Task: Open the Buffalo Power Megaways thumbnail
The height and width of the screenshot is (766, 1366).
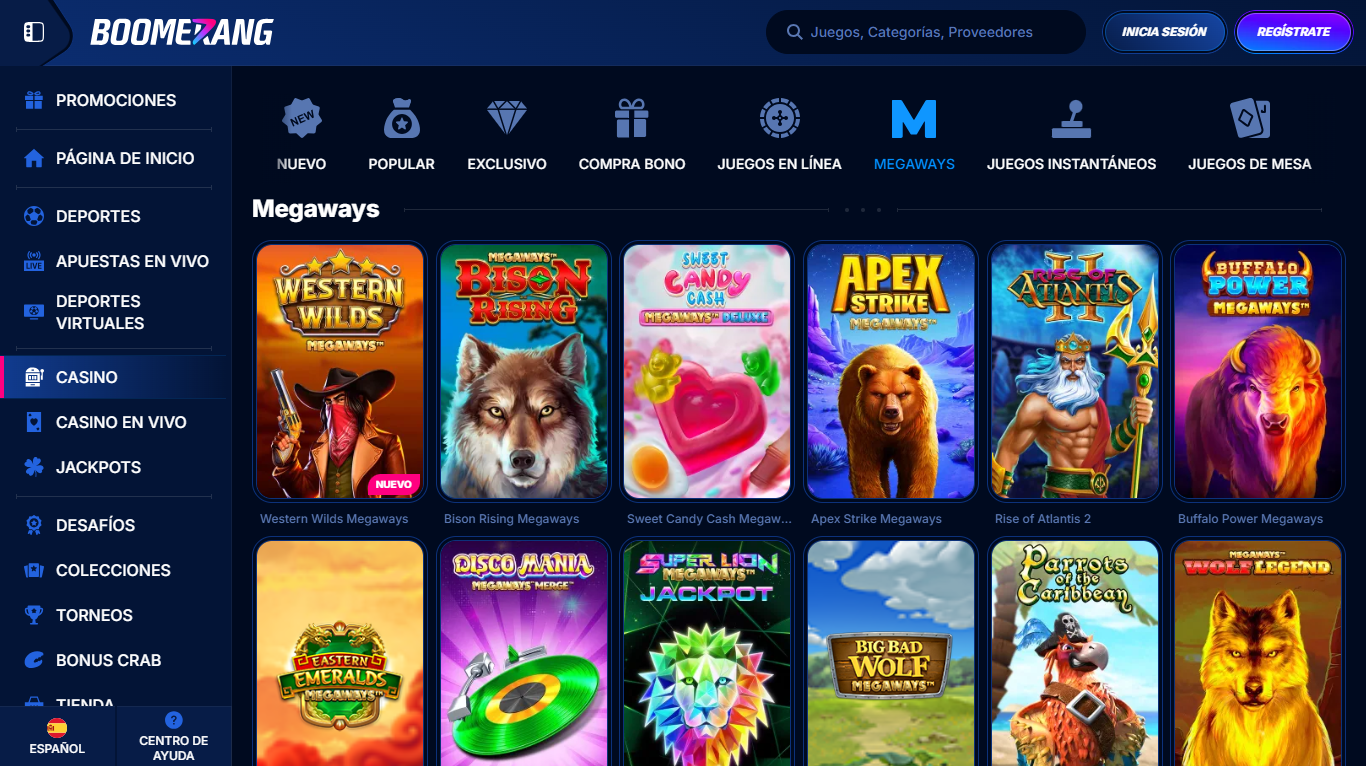Action: point(1258,371)
